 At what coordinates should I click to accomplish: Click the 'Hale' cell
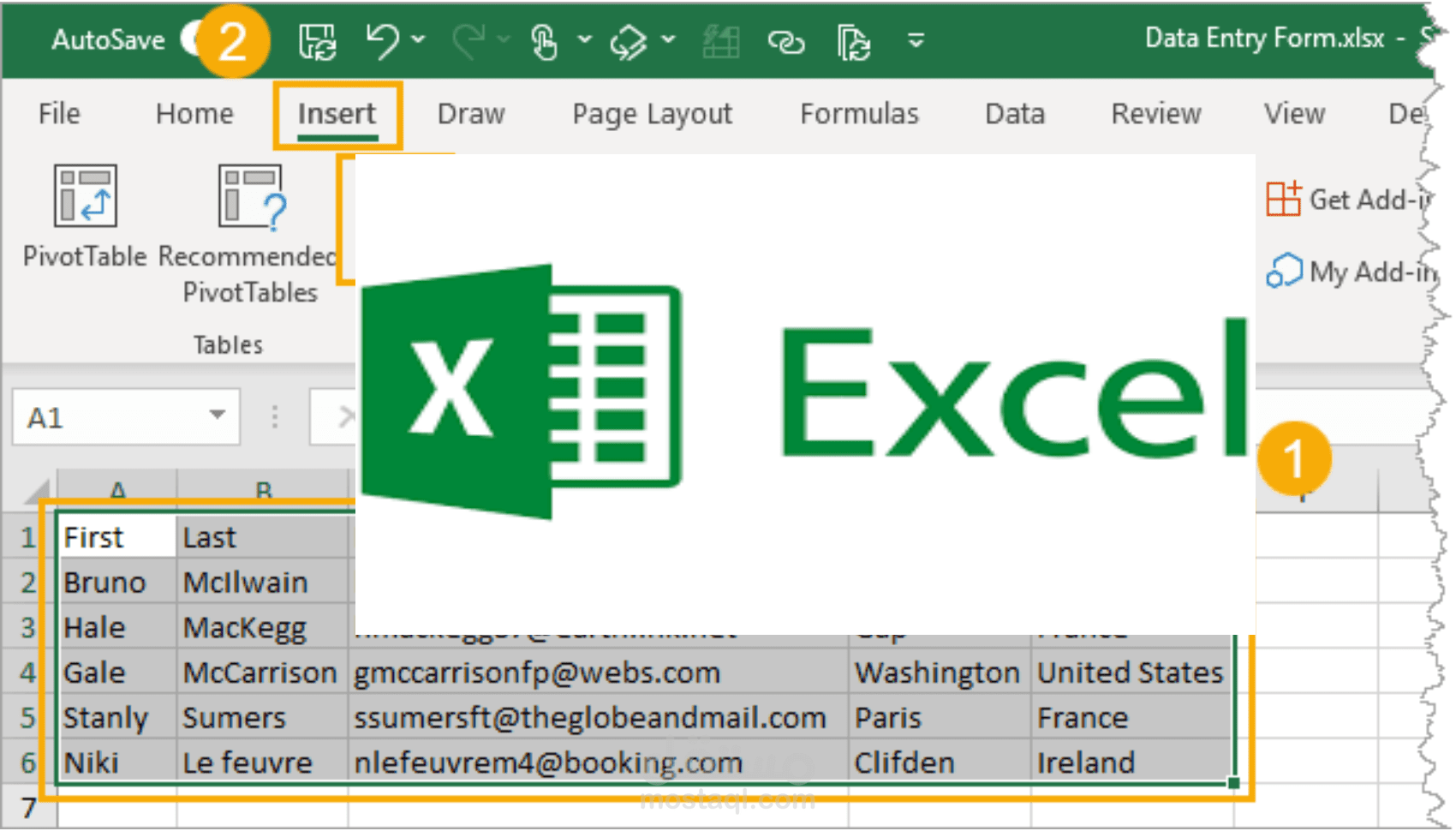[117, 628]
